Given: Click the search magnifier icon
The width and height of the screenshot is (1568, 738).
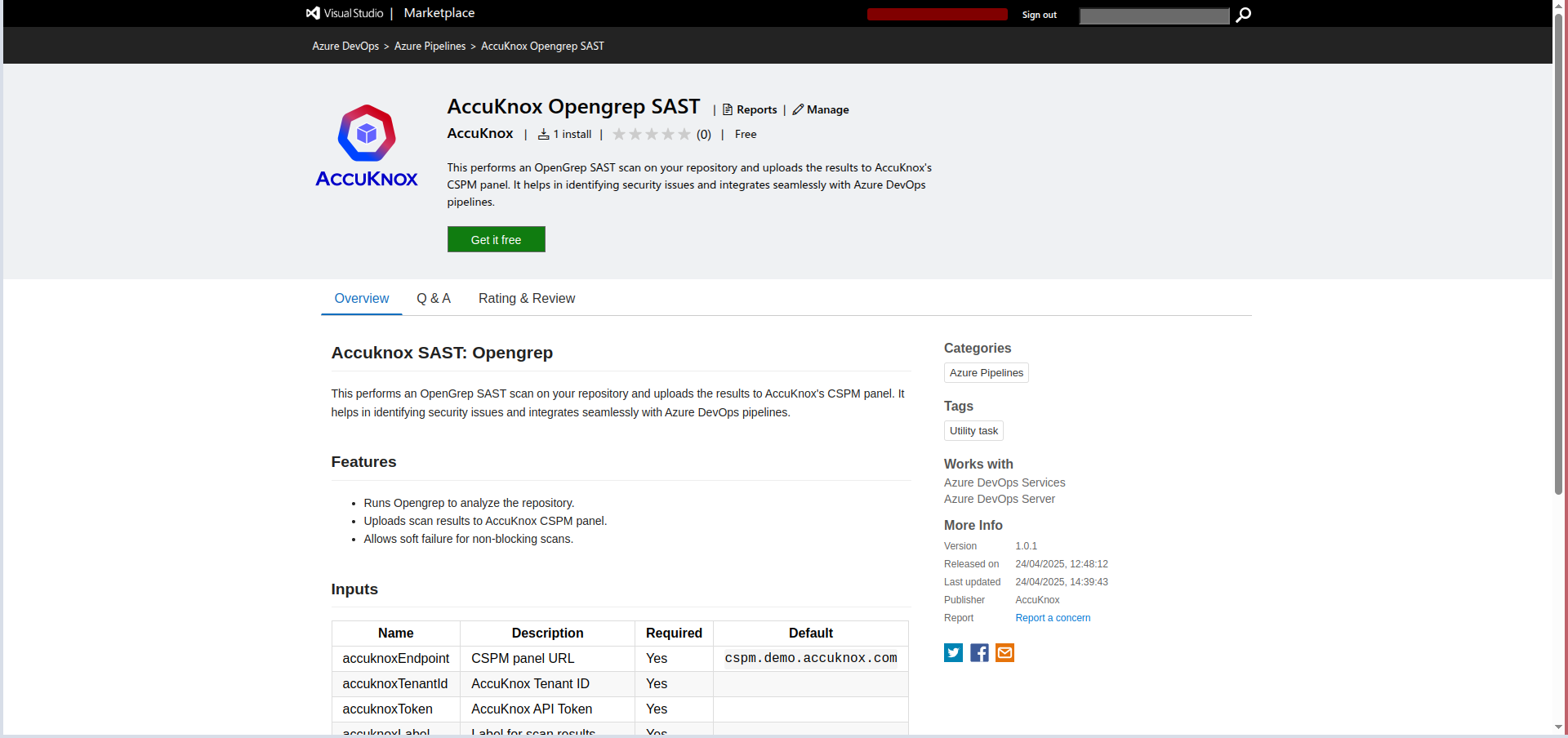Looking at the screenshot, I should tap(1243, 15).
